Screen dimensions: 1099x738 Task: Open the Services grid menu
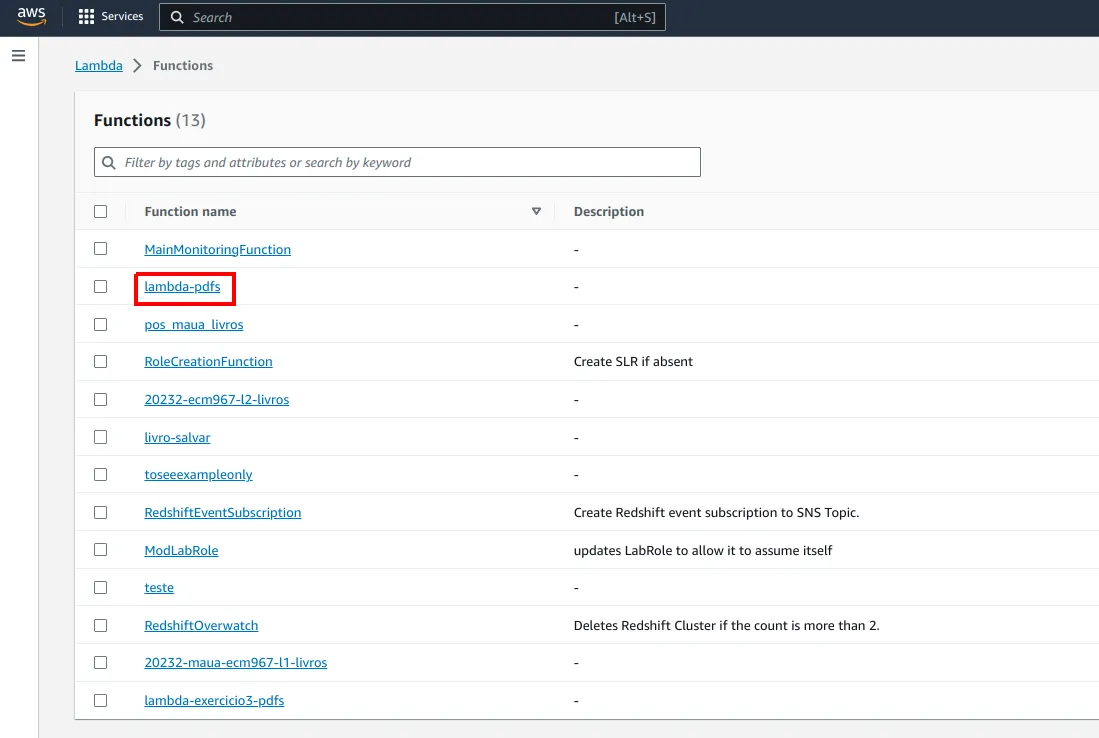111,17
